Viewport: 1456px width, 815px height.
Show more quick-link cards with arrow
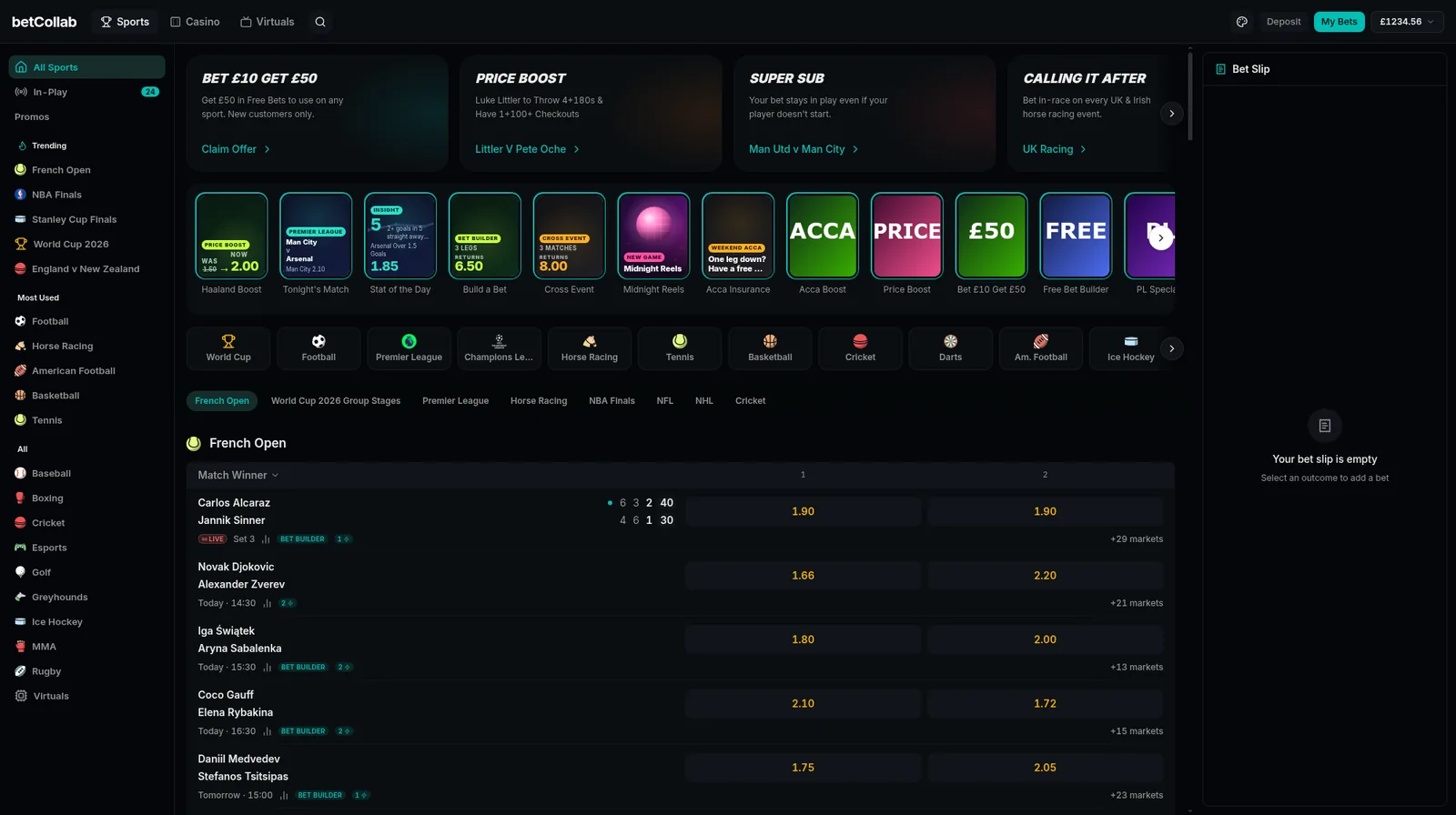tap(1160, 237)
